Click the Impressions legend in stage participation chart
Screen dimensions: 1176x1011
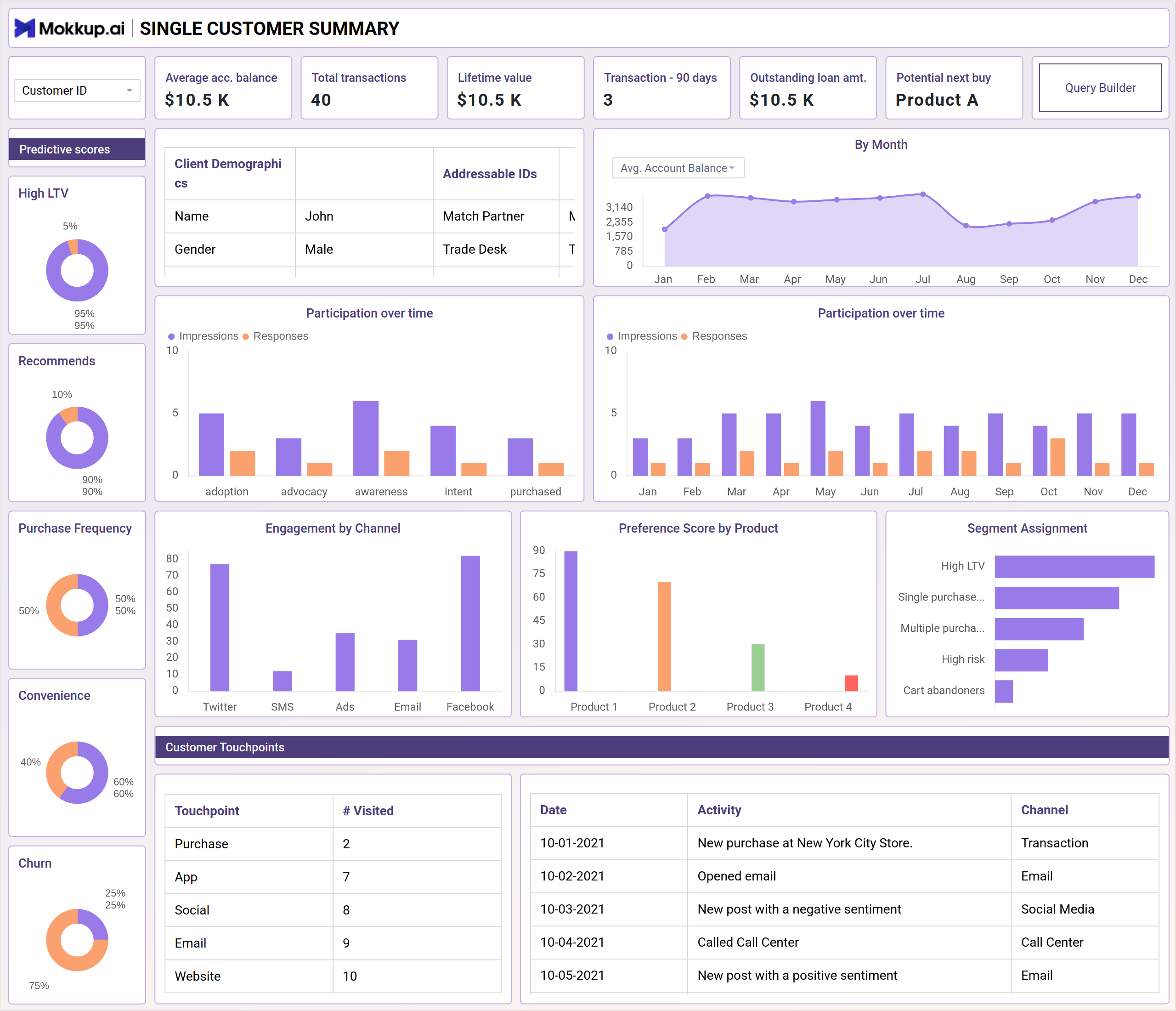pyautogui.click(x=203, y=336)
